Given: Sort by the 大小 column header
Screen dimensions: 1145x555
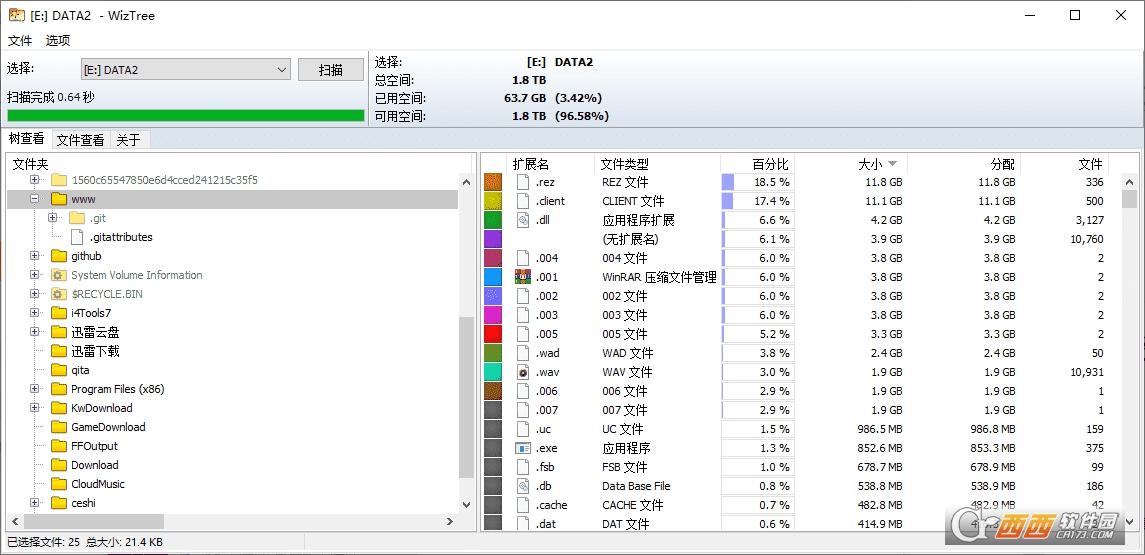Looking at the screenshot, I should point(870,164).
